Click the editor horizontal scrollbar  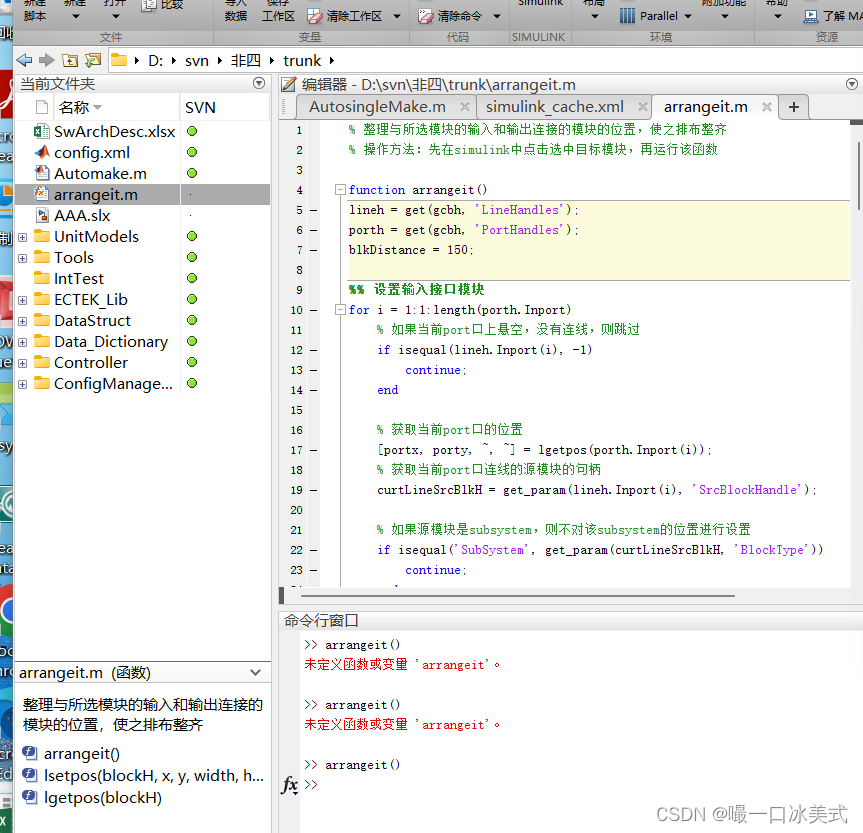click(517, 596)
